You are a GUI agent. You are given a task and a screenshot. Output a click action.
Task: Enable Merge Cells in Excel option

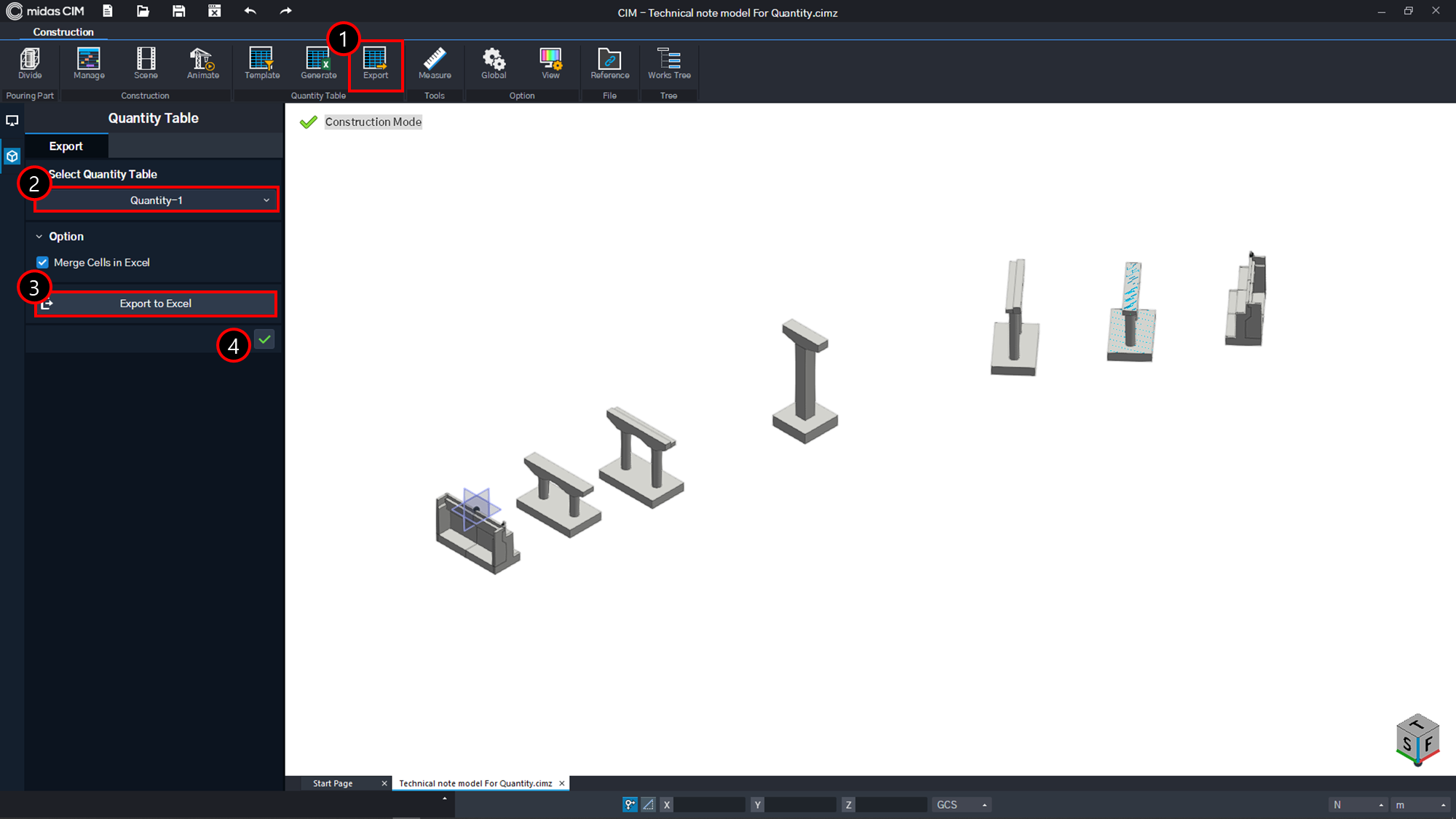click(42, 262)
